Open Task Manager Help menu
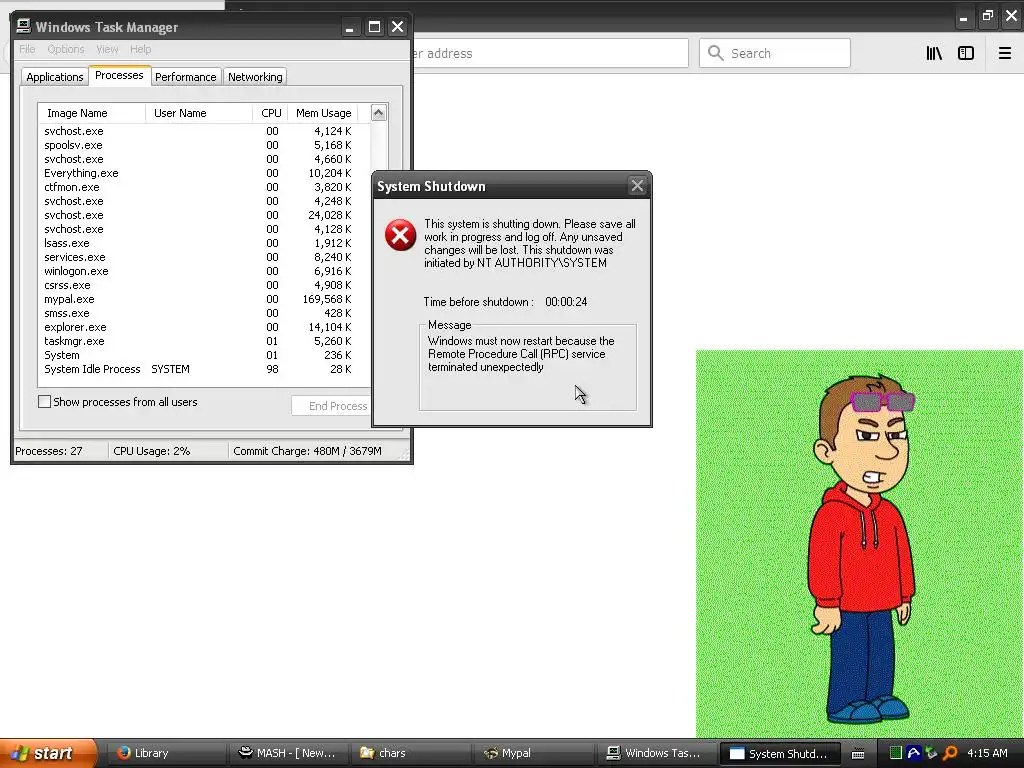 (140, 49)
